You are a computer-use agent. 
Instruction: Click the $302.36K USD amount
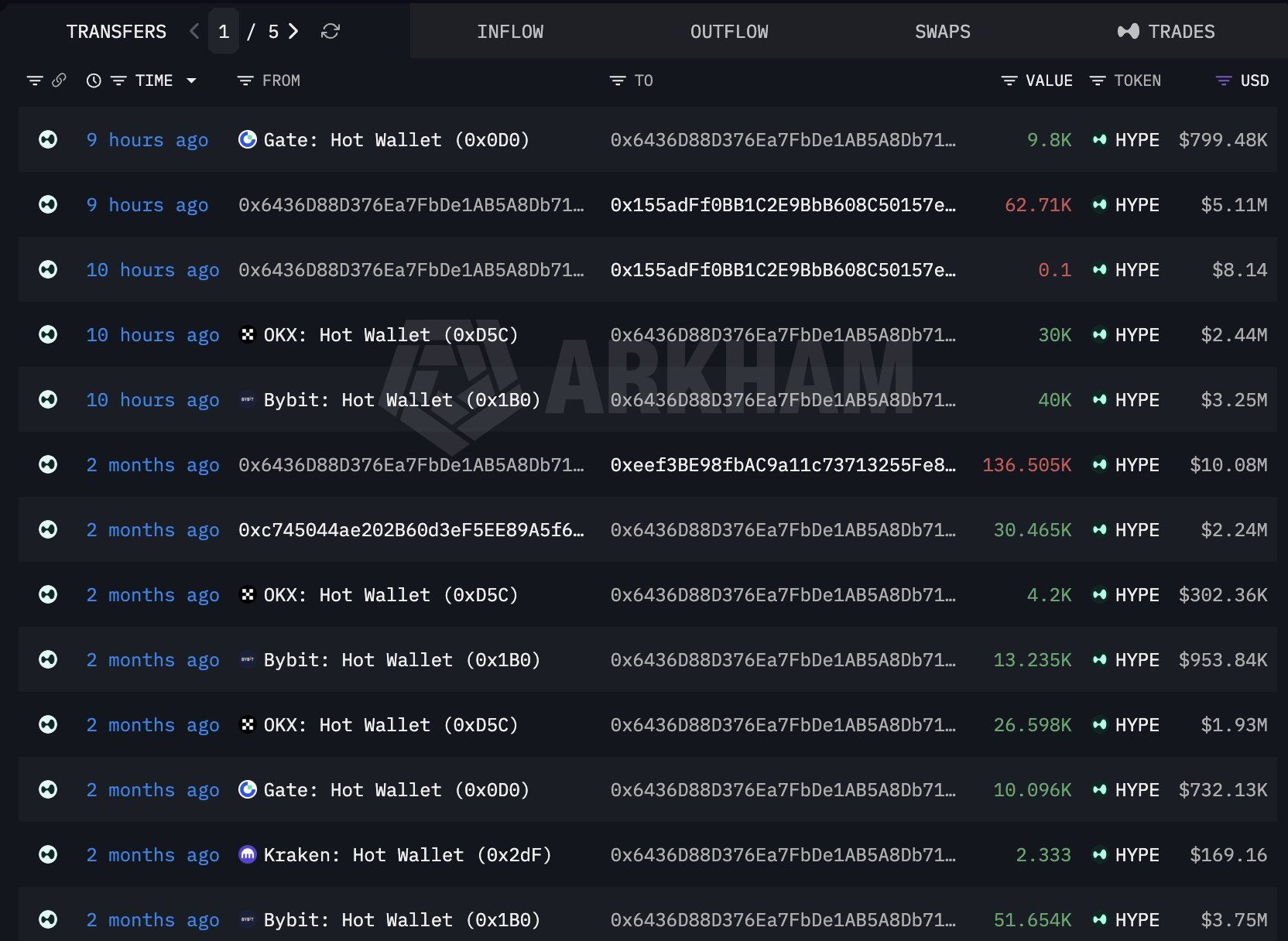point(1223,595)
